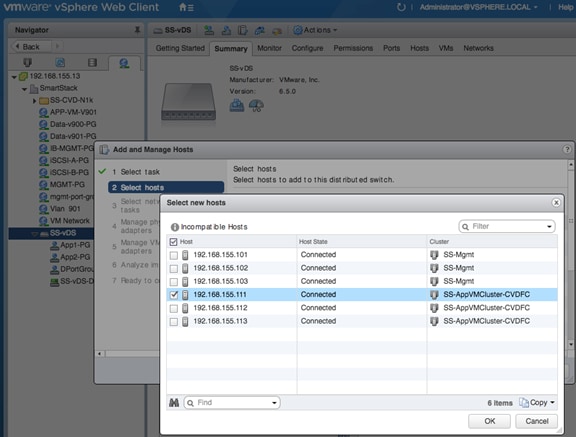The height and width of the screenshot is (437, 576).
Task: Collapse the SS-vDS tree node
Action: pos(35,234)
